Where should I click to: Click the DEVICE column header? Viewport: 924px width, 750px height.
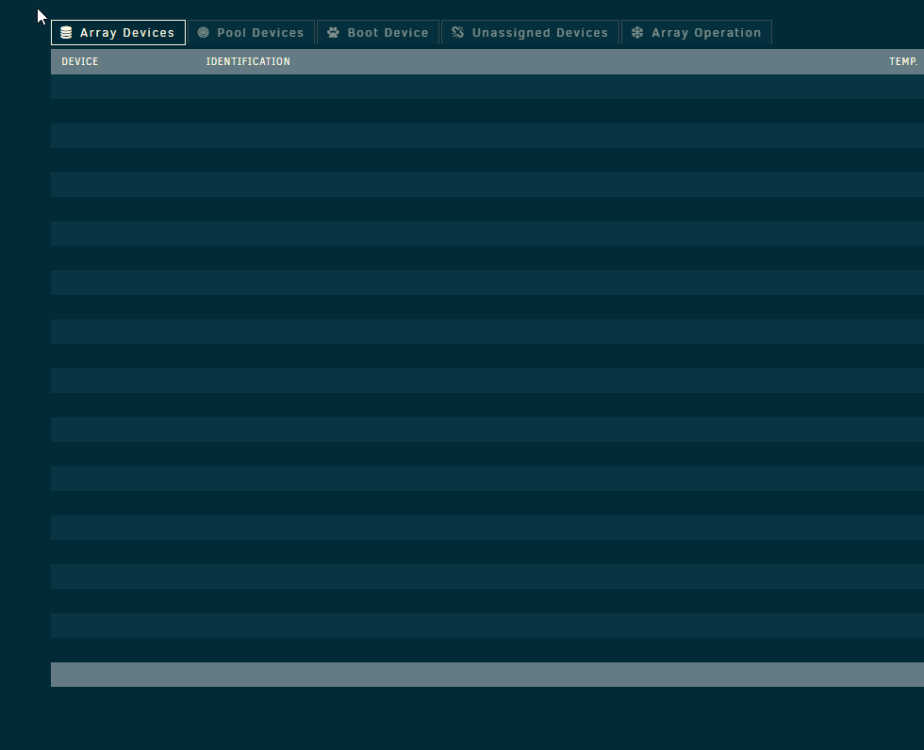[80, 61]
